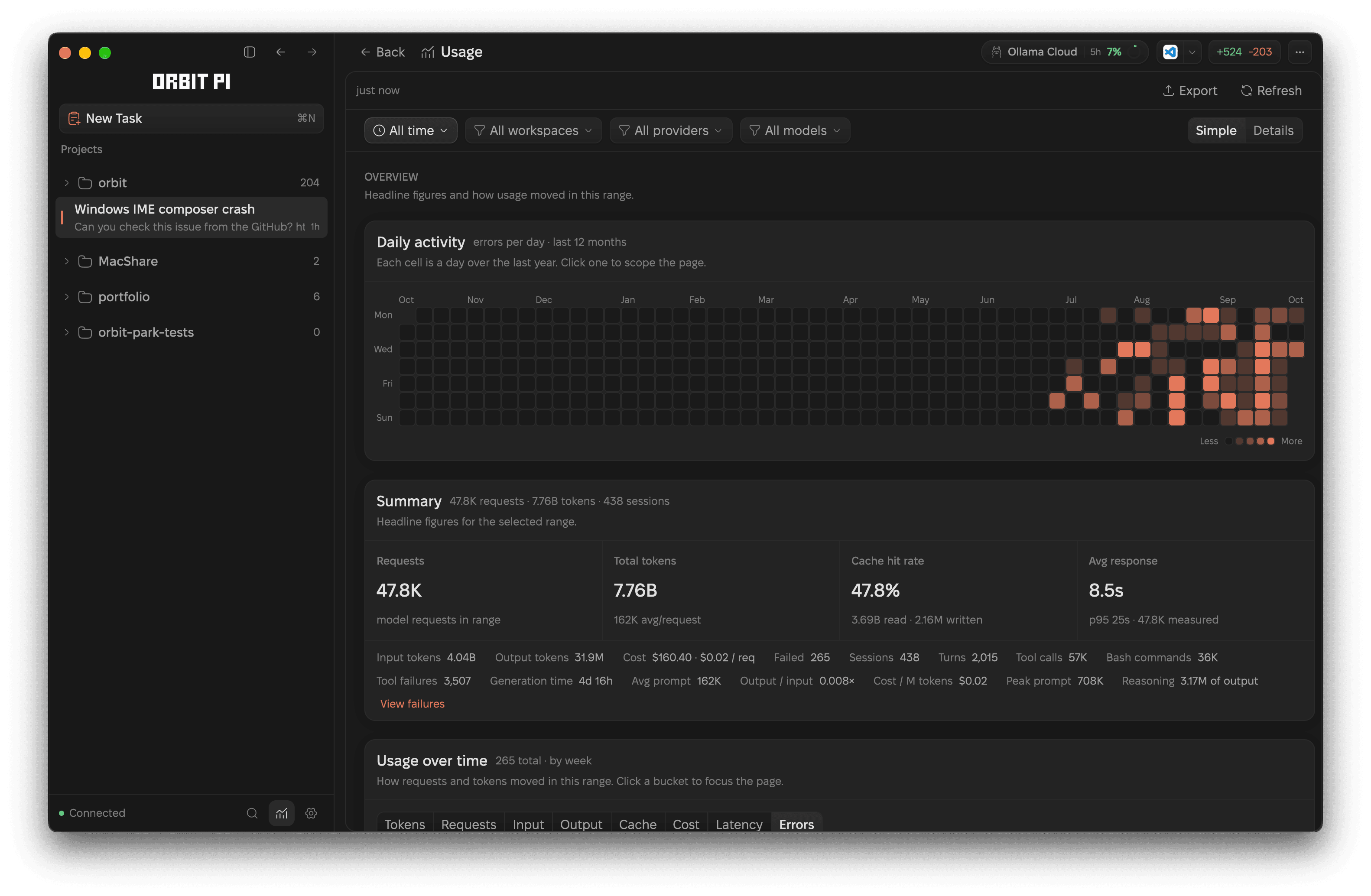Click the brightest swatch in heatmap legend
The image size is (1371, 896).
pos(1271,441)
